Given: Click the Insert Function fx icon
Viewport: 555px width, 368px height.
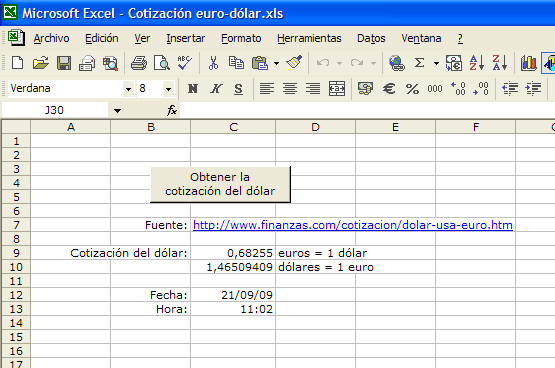Looking at the screenshot, I should coord(172,110).
